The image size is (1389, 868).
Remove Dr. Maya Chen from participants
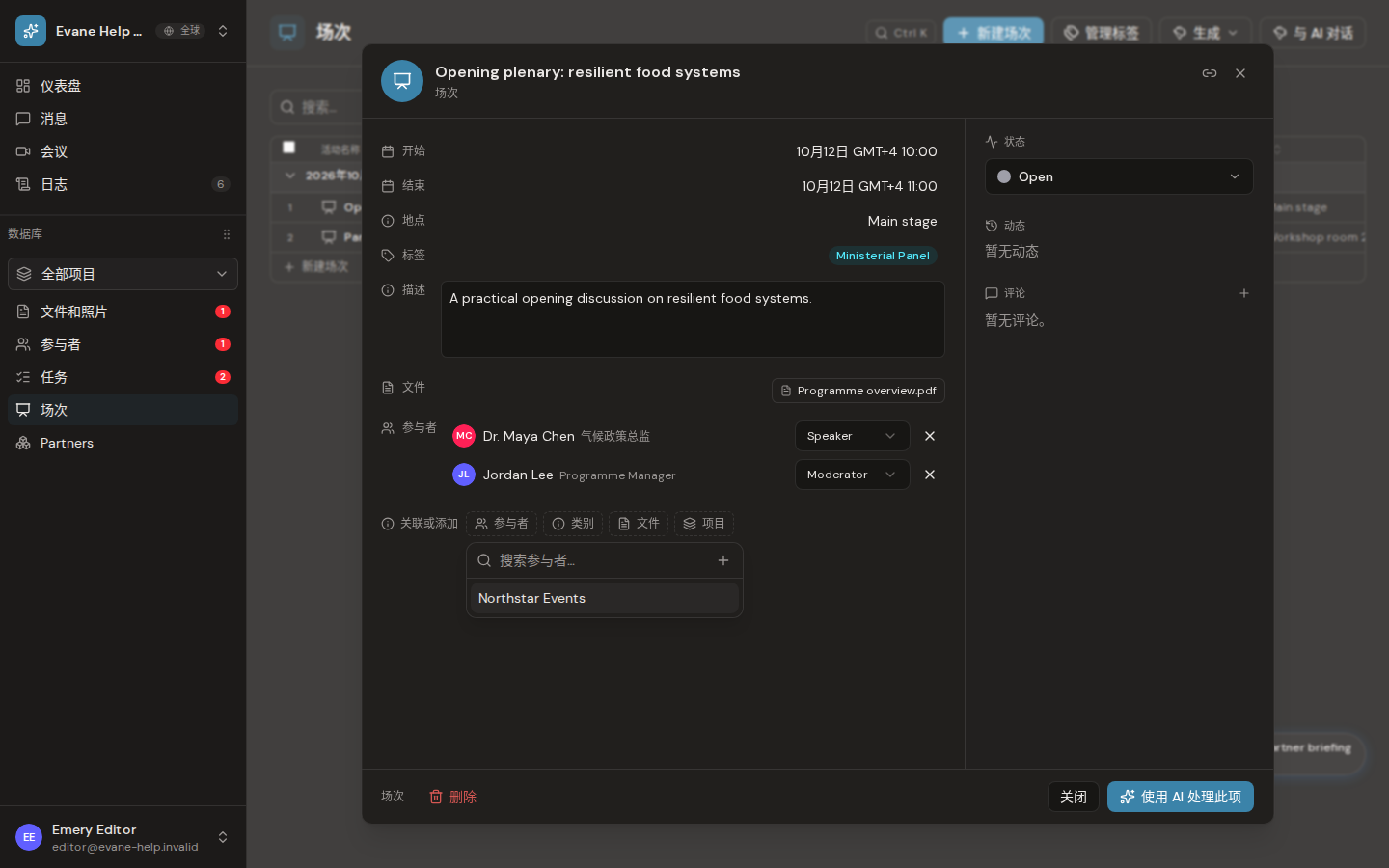(930, 436)
